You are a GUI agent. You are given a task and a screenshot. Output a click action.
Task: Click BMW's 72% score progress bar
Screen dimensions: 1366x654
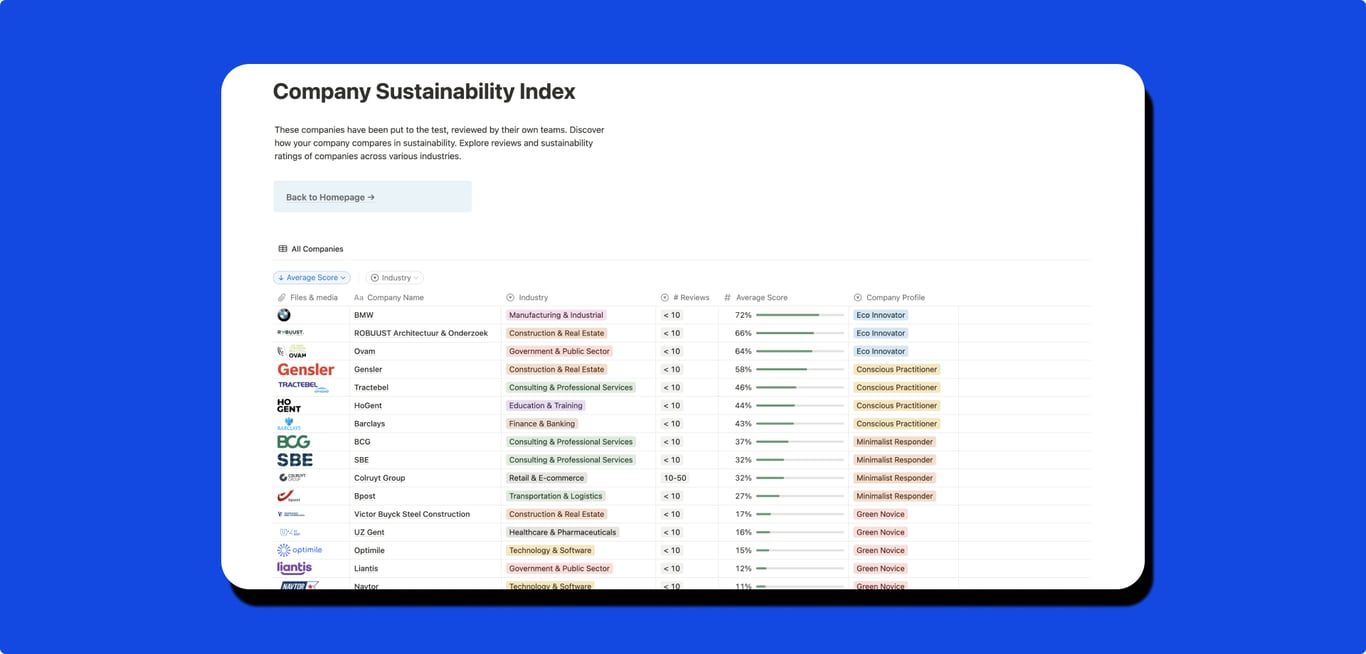click(x=800, y=315)
